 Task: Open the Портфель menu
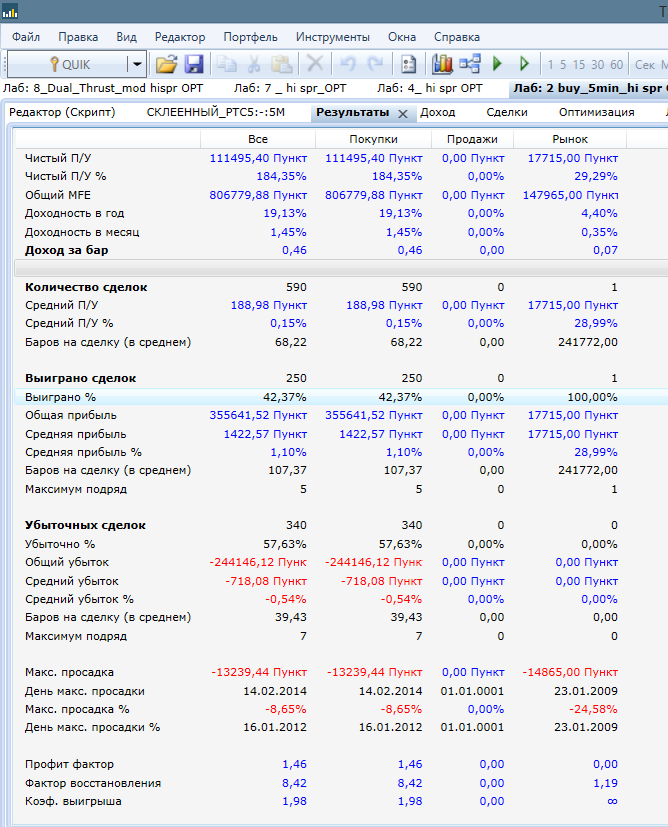251,37
